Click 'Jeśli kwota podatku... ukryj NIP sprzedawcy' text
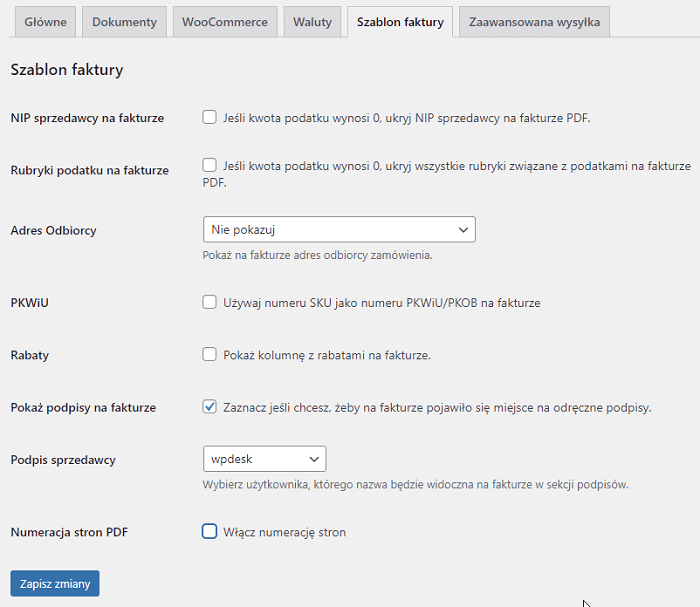This screenshot has height=607, width=700. [407, 118]
